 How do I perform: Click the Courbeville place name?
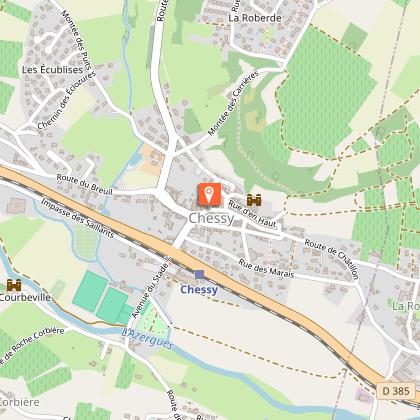(x=25, y=297)
